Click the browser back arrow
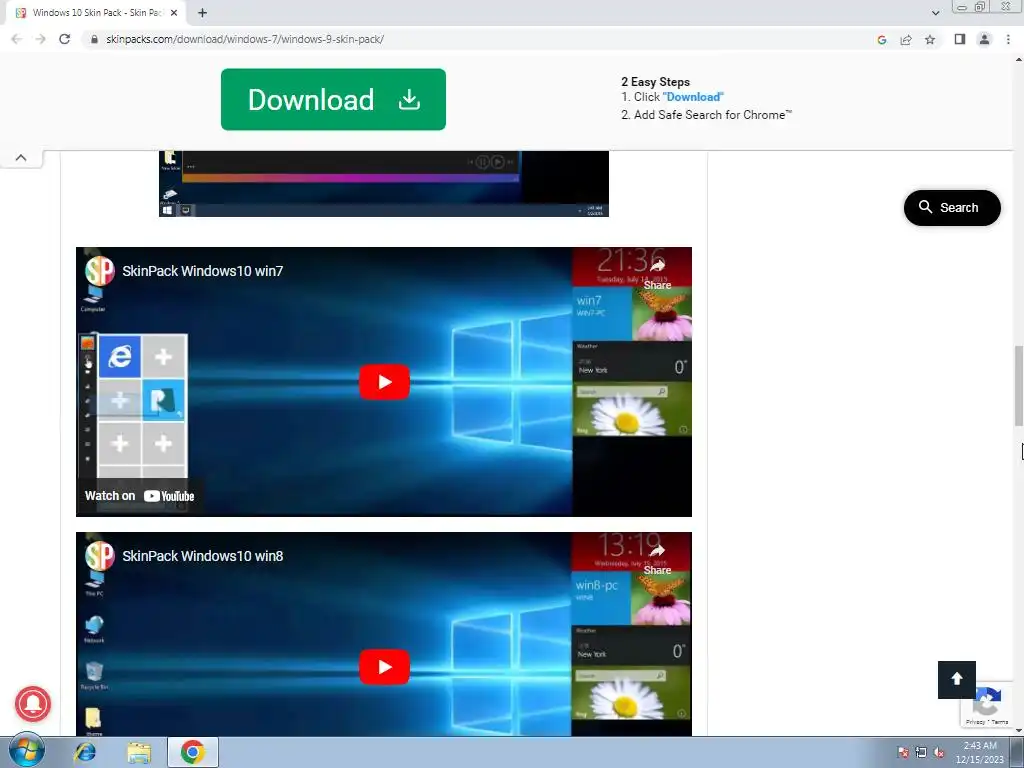The height and width of the screenshot is (768, 1024). tap(17, 39)
